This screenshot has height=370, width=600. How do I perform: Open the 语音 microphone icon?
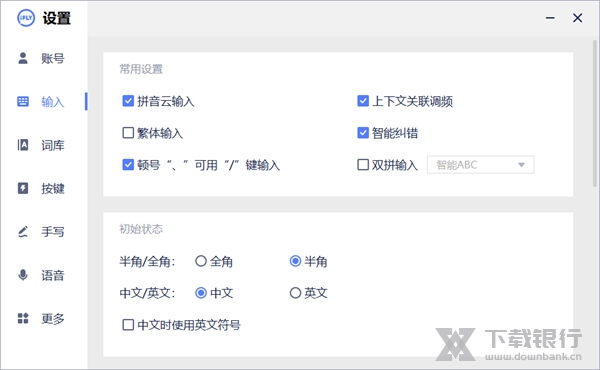point(23,275)
